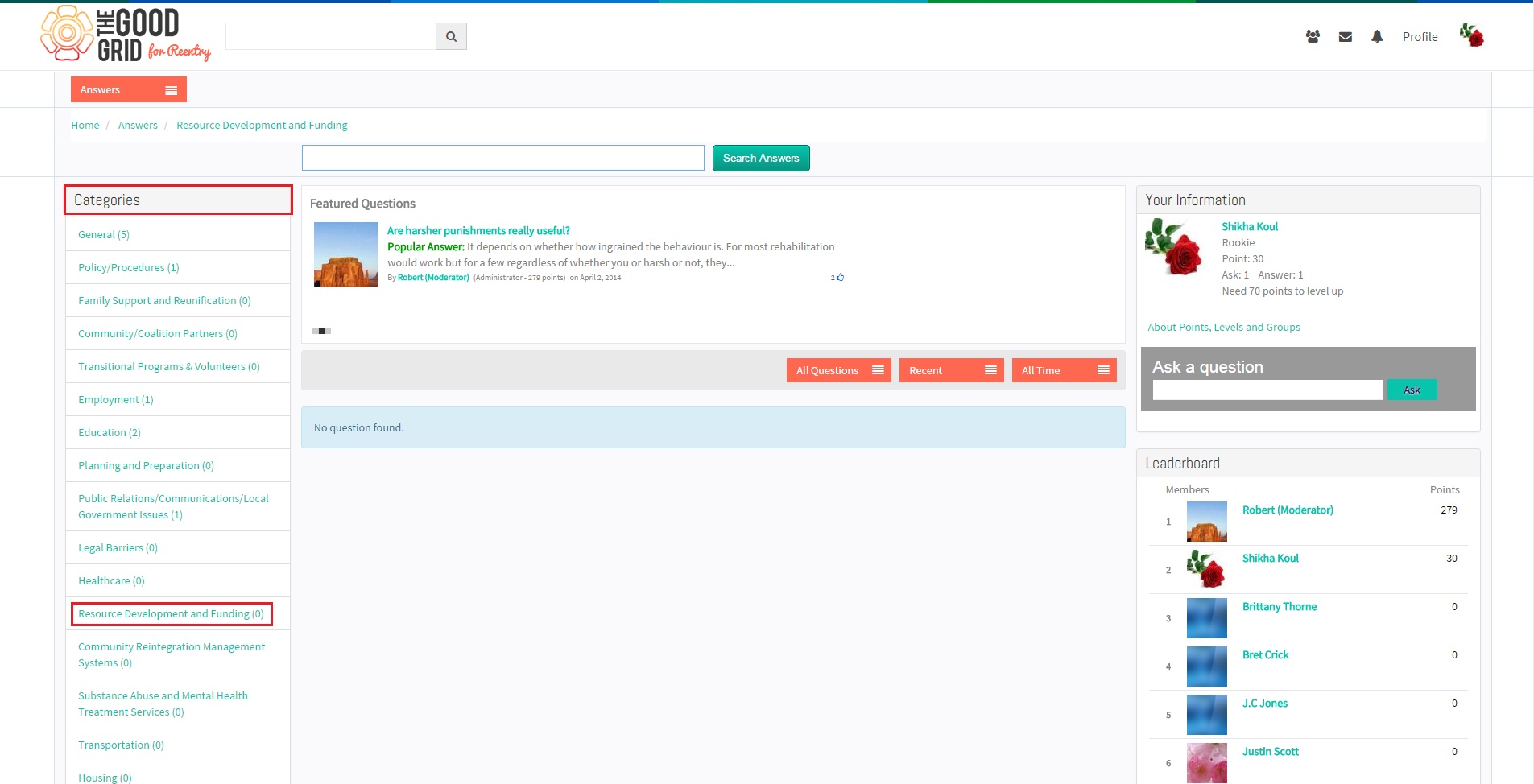Open Robert (Moderator) leaderboard profile
Image resolution: width=1534 pixels, height=784 pixels.
(1288, 510)
